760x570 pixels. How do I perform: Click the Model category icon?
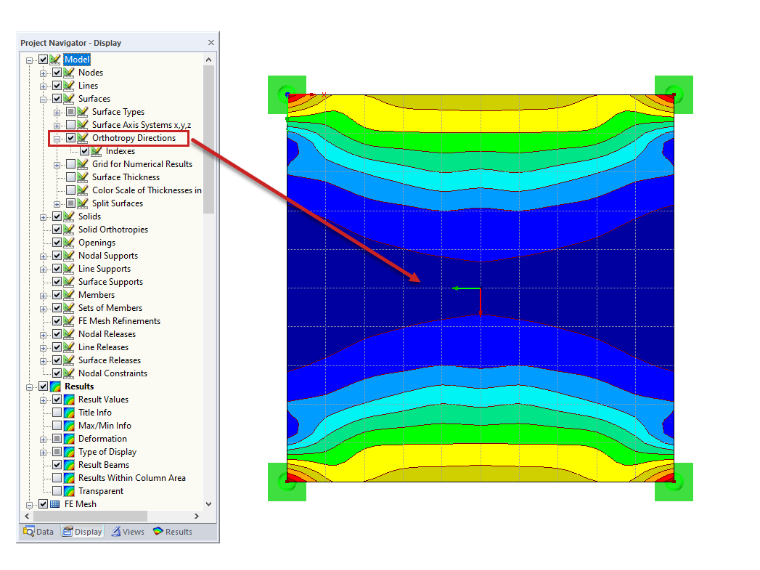click(55, 60)
